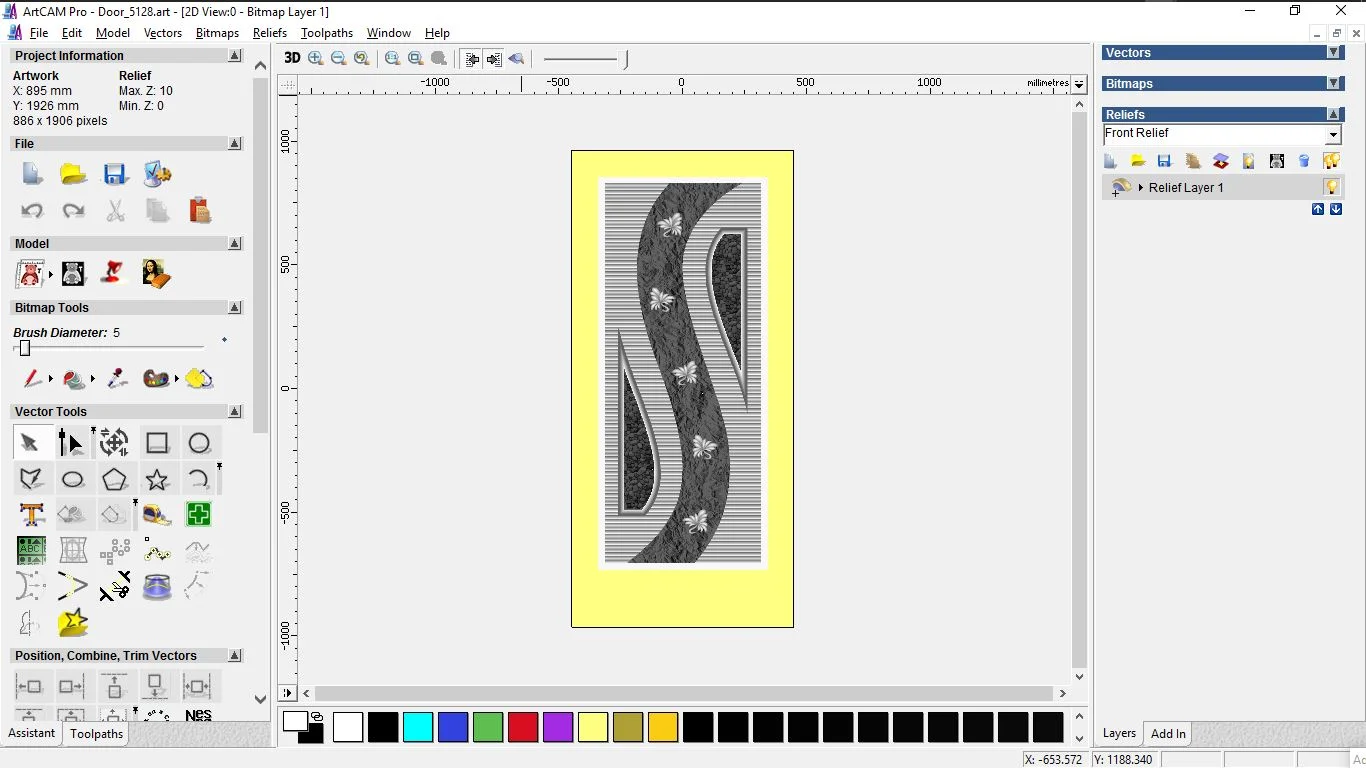Image resolution: width=1366 pixels, height=768 pixels.
Task: Select the Create Star vector tool
Action: coord(157,479)
